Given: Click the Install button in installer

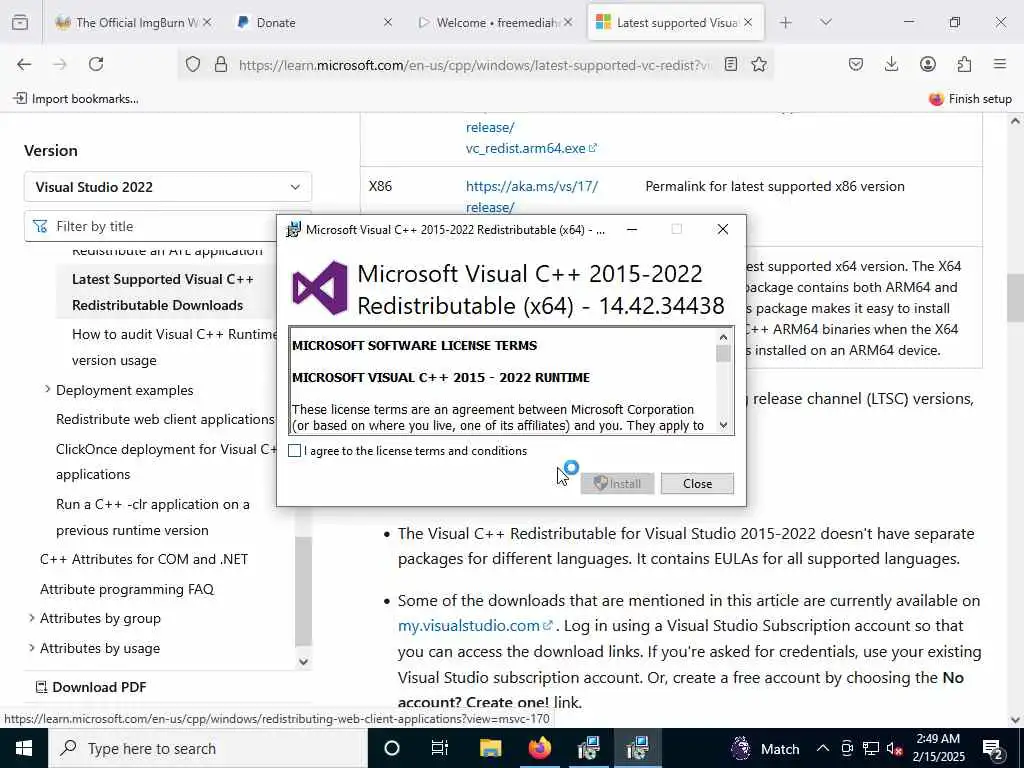Looking at the screenshot, I should (617, 484).
